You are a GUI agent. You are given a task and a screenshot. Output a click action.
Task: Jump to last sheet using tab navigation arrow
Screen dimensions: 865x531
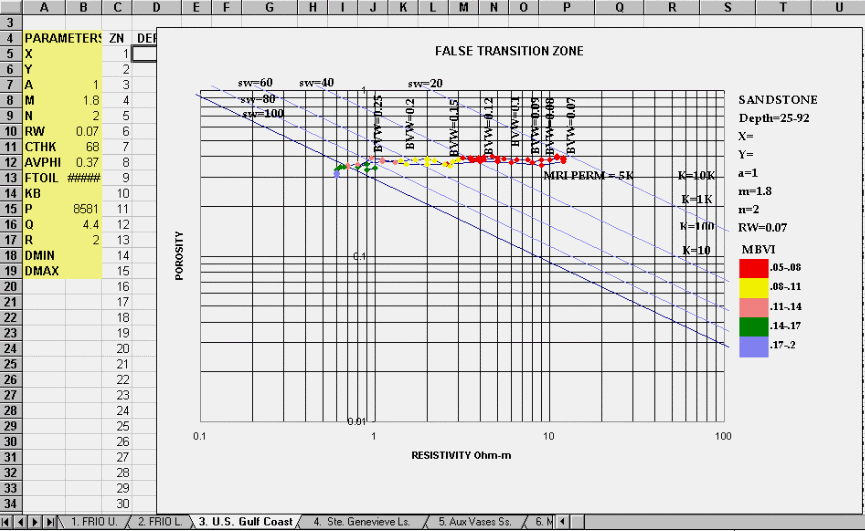[x=50, y=522]
